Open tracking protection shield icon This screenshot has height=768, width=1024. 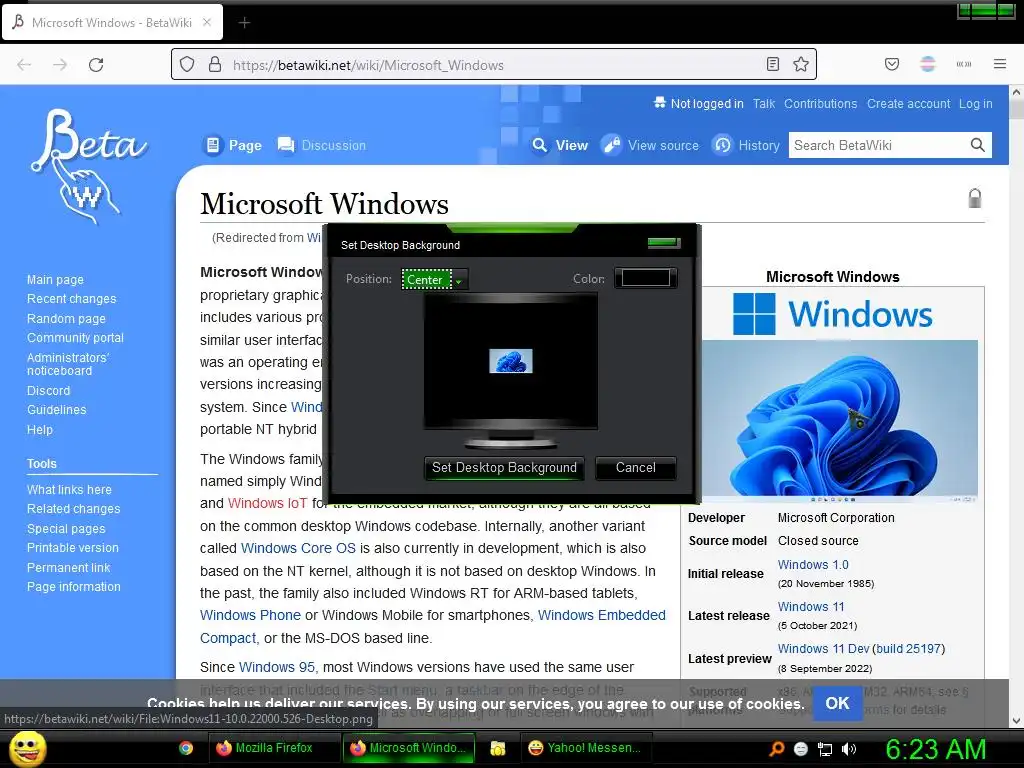[x=187, y=64]
